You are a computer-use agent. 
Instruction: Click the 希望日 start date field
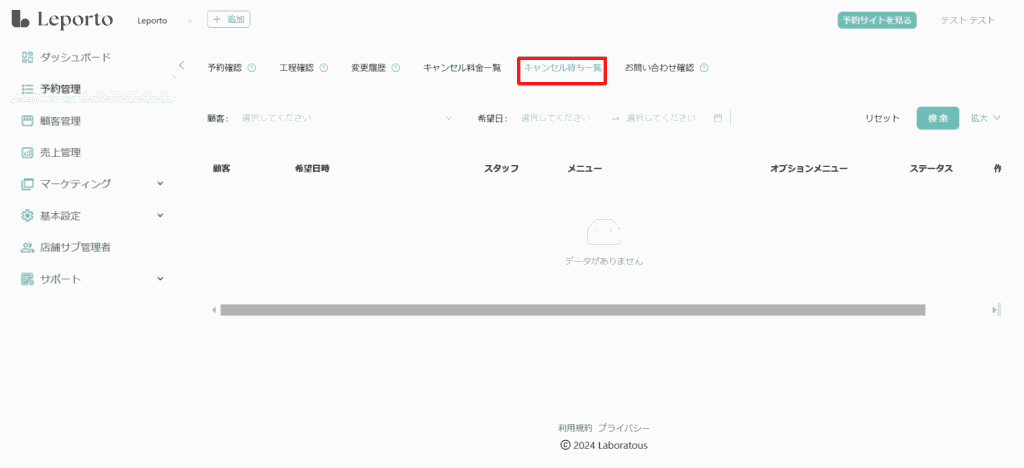(556, 118)
